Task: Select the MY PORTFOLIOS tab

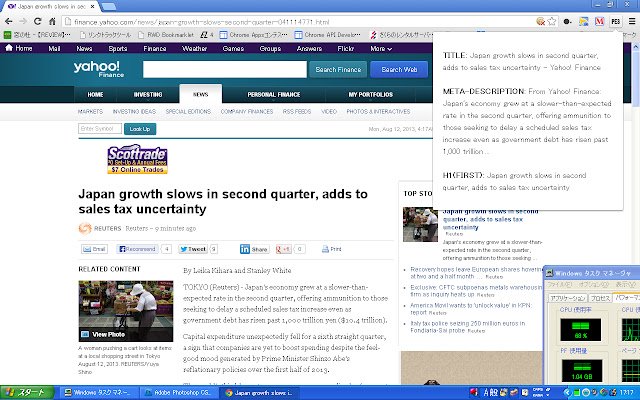Action: coord(371,94)
